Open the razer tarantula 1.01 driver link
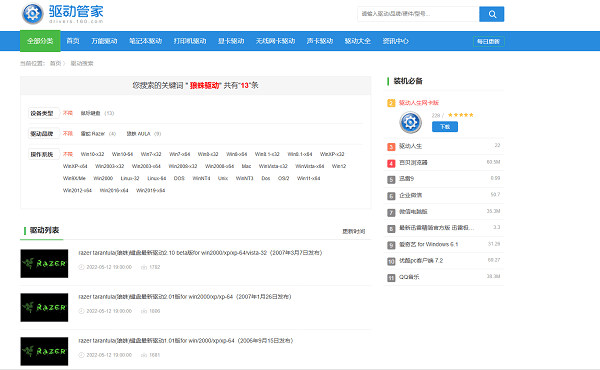Screen dimensions: 600x370 click(186, 341)
